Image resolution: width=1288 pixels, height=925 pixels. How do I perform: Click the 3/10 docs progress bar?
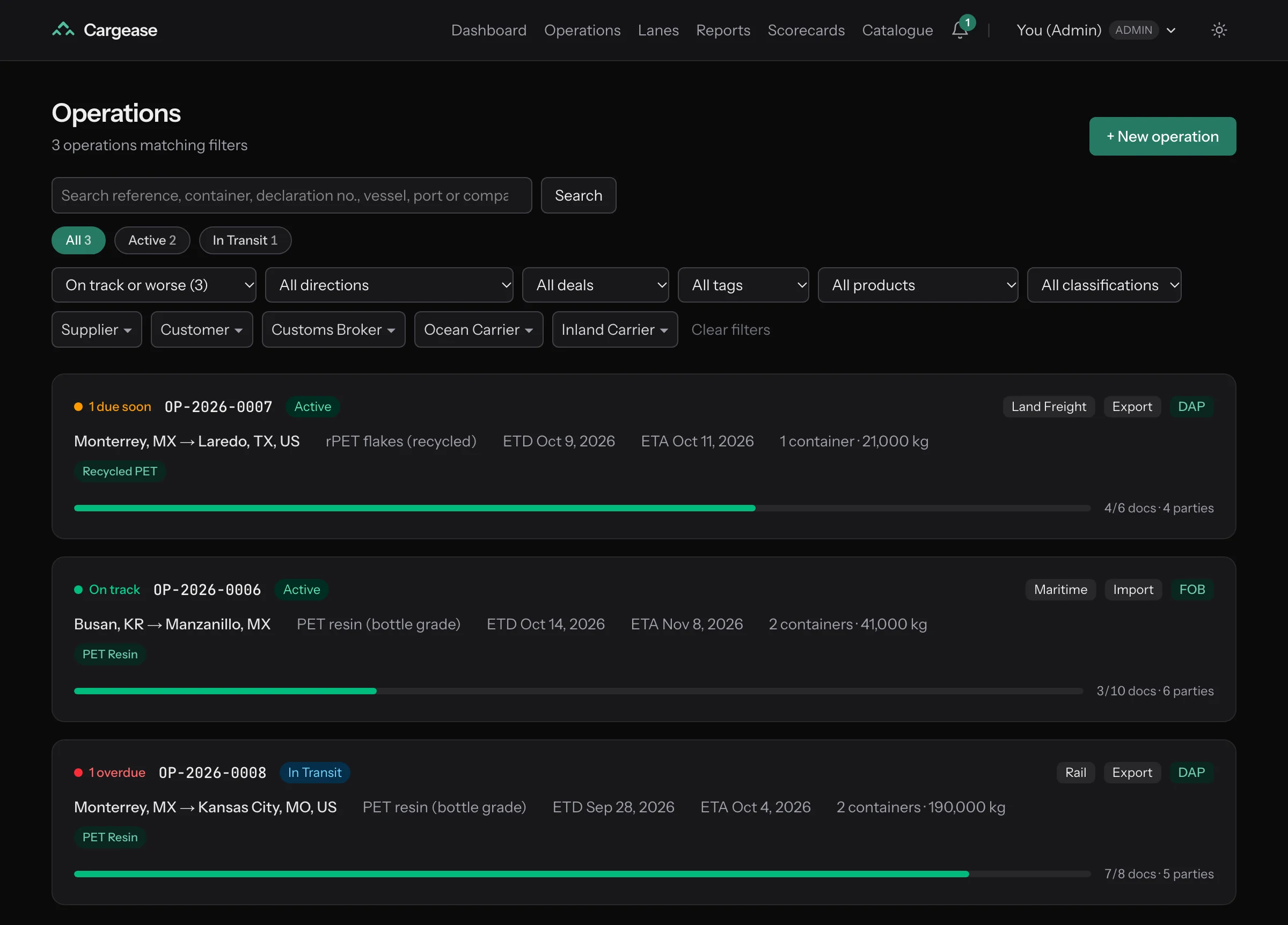tap(578, 691)
